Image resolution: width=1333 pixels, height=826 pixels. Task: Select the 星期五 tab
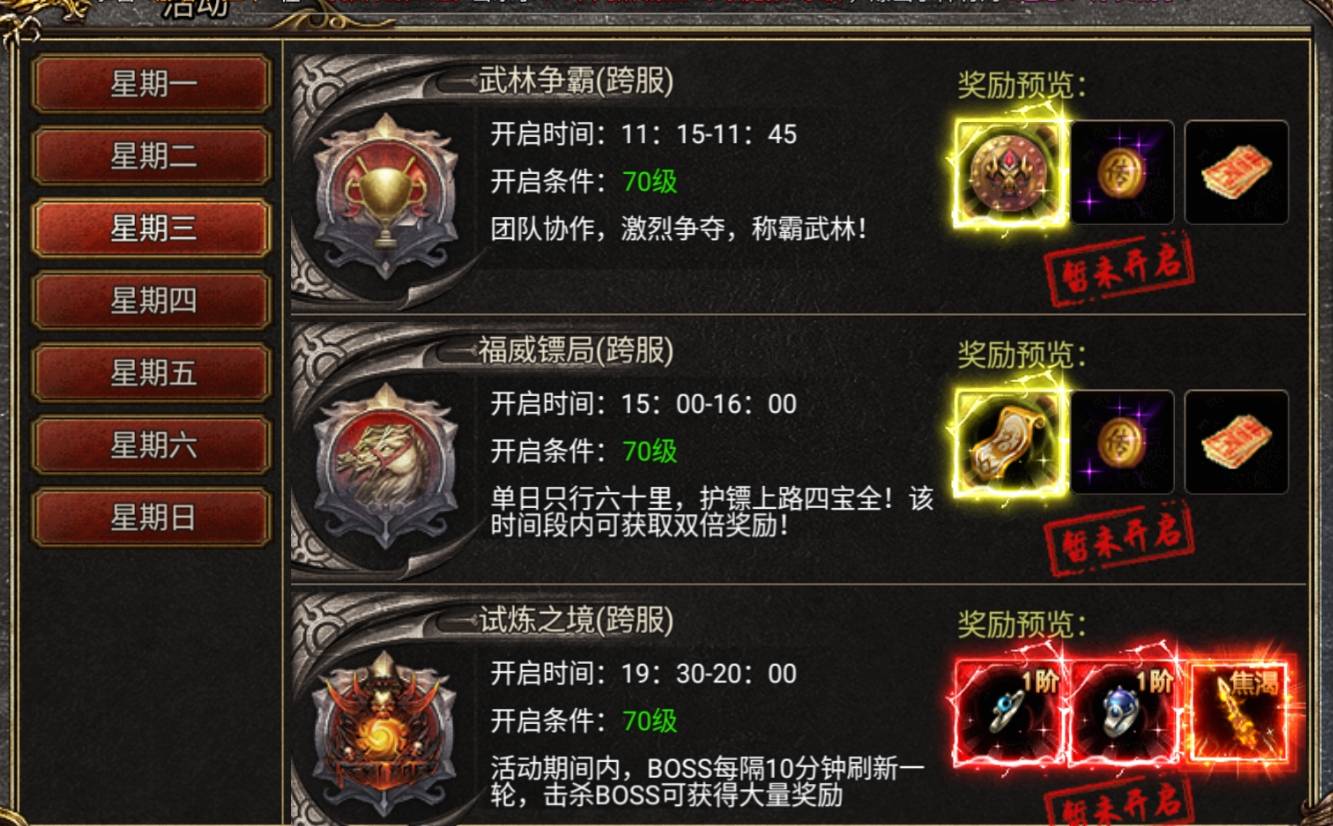pyautogui.click(x=151, y=373)
